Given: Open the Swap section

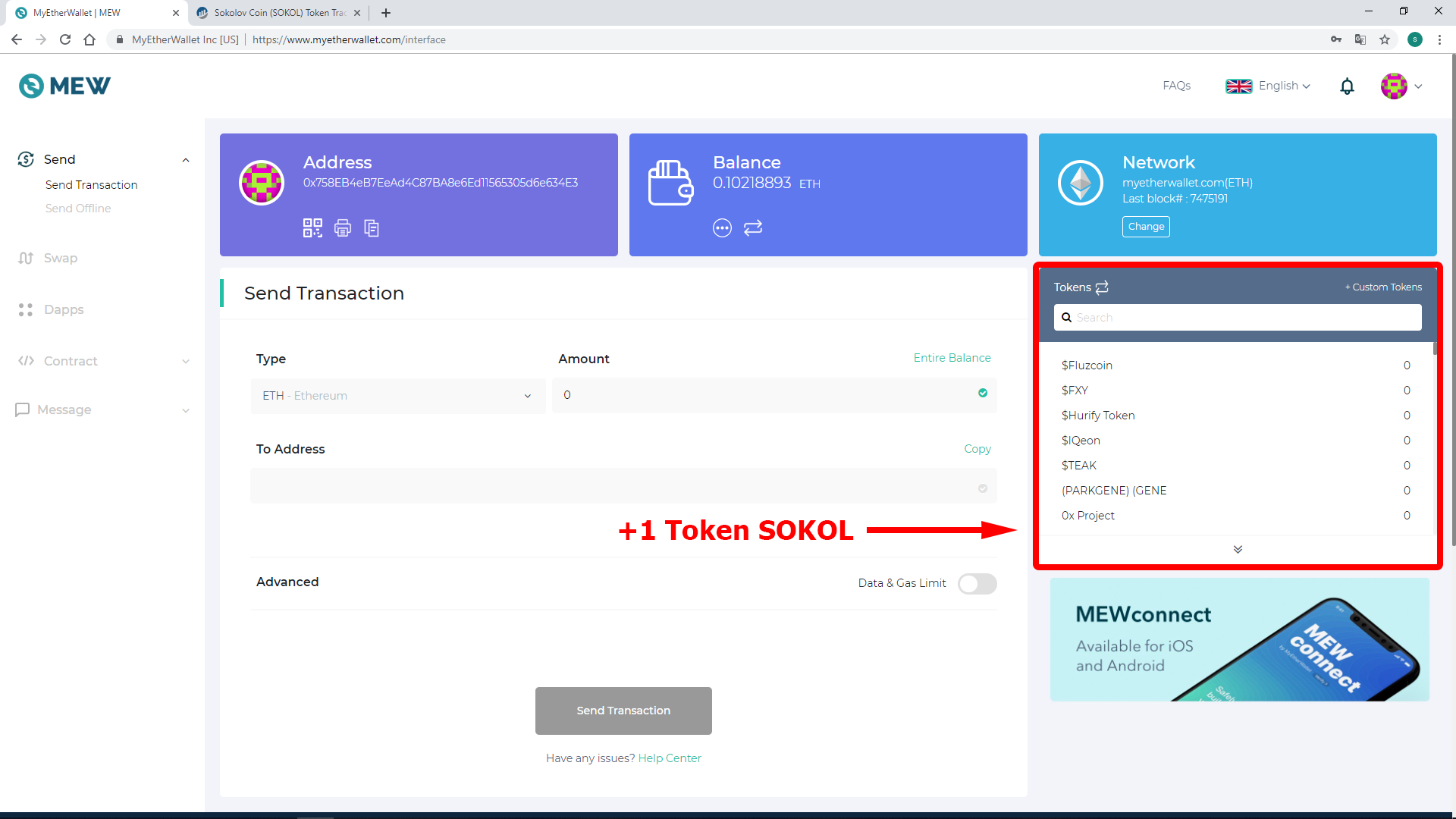Looking at the screenshot, I should 48,258.
